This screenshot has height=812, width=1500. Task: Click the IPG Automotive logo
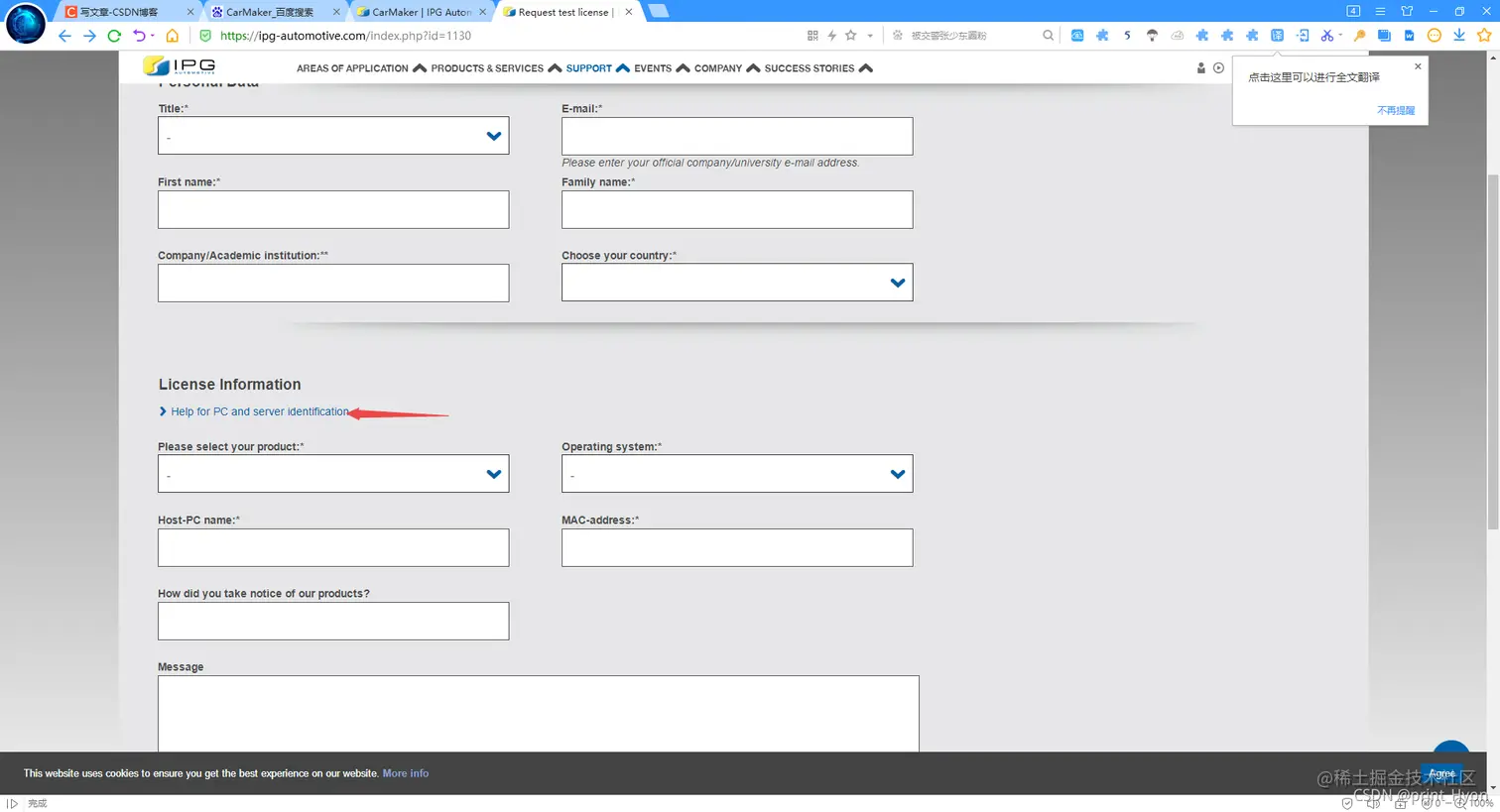(x=180, y=66)
